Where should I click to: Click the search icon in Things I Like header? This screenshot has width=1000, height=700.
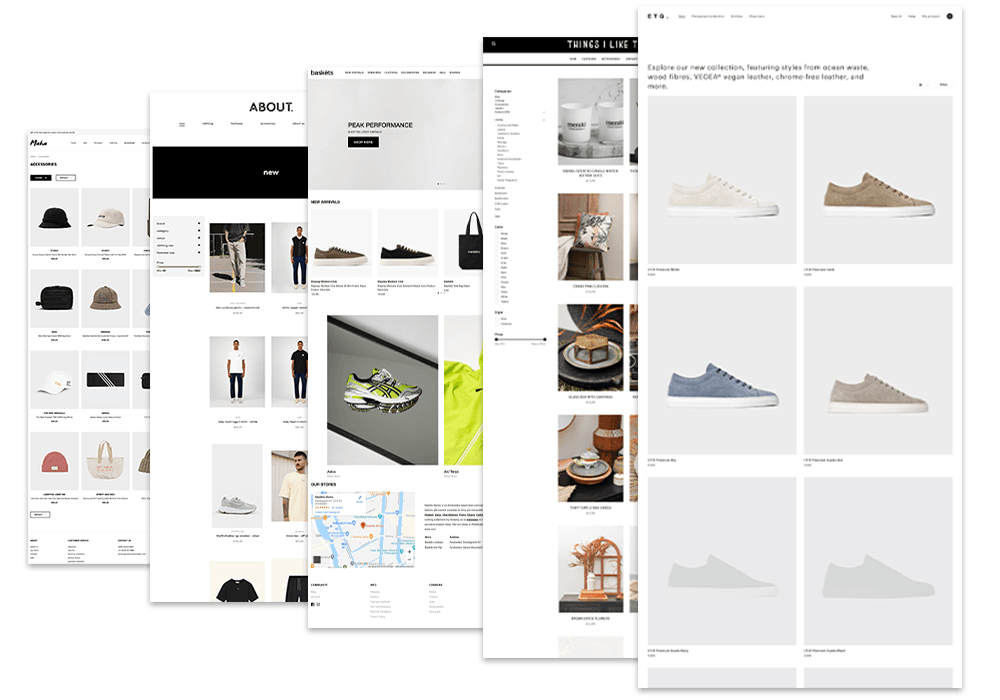[x=494, y=44]
